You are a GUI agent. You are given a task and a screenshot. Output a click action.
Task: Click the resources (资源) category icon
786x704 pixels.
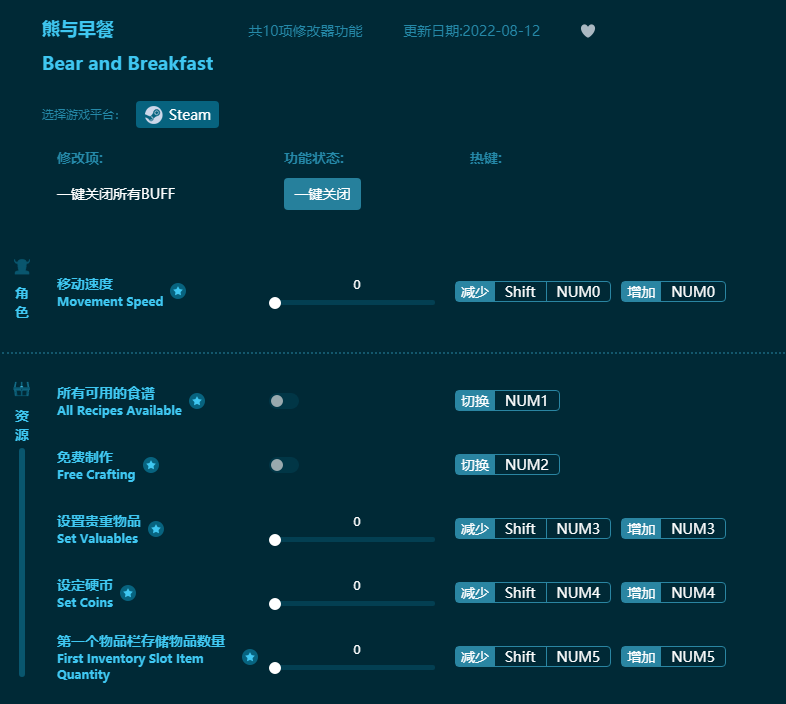tap(22, 389)
